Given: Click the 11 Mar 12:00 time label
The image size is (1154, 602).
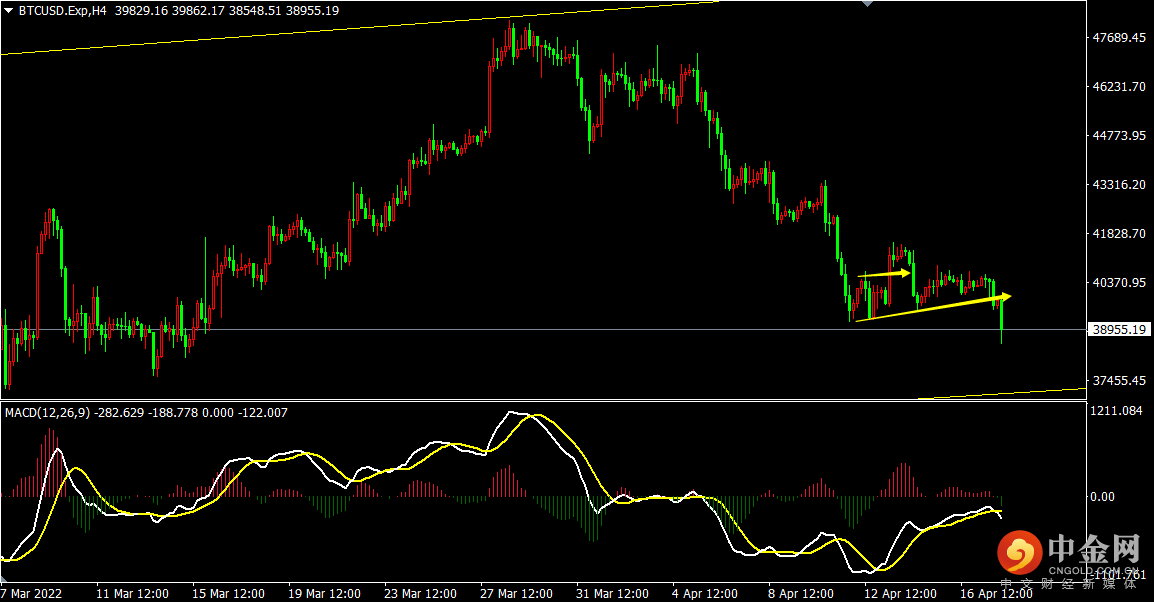Looking at the screenshot, I should click(132, 594).
